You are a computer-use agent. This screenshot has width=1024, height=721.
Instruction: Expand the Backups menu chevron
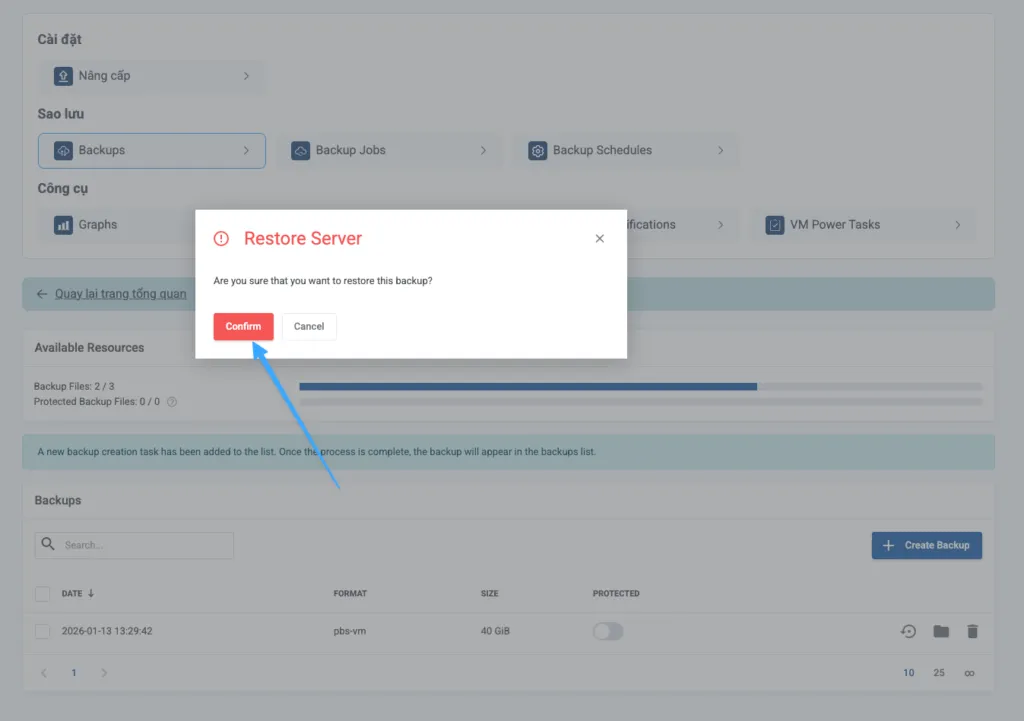point(246,150)
